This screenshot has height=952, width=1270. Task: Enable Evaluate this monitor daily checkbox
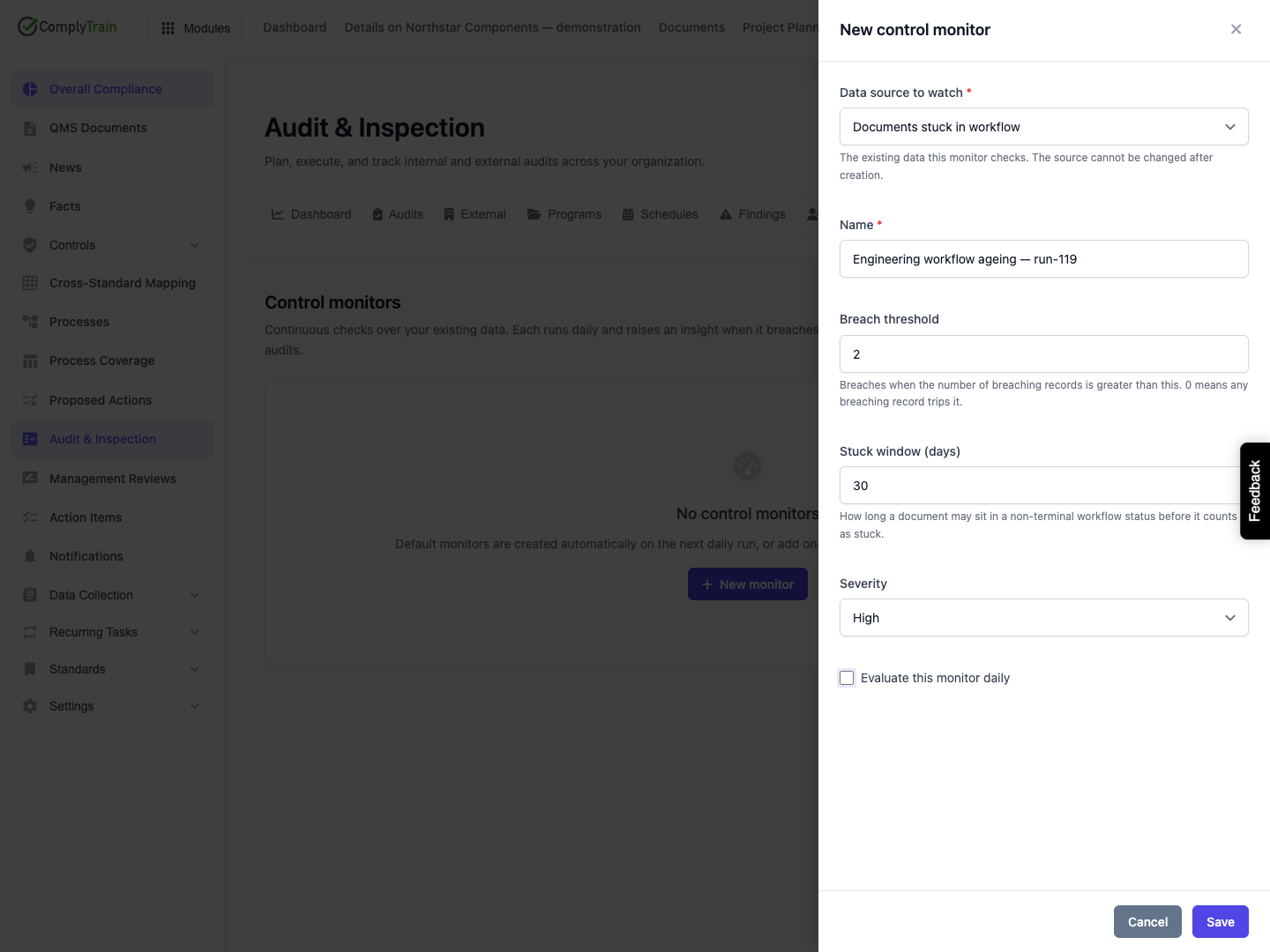pyautogui.click(x=847, y=678)
